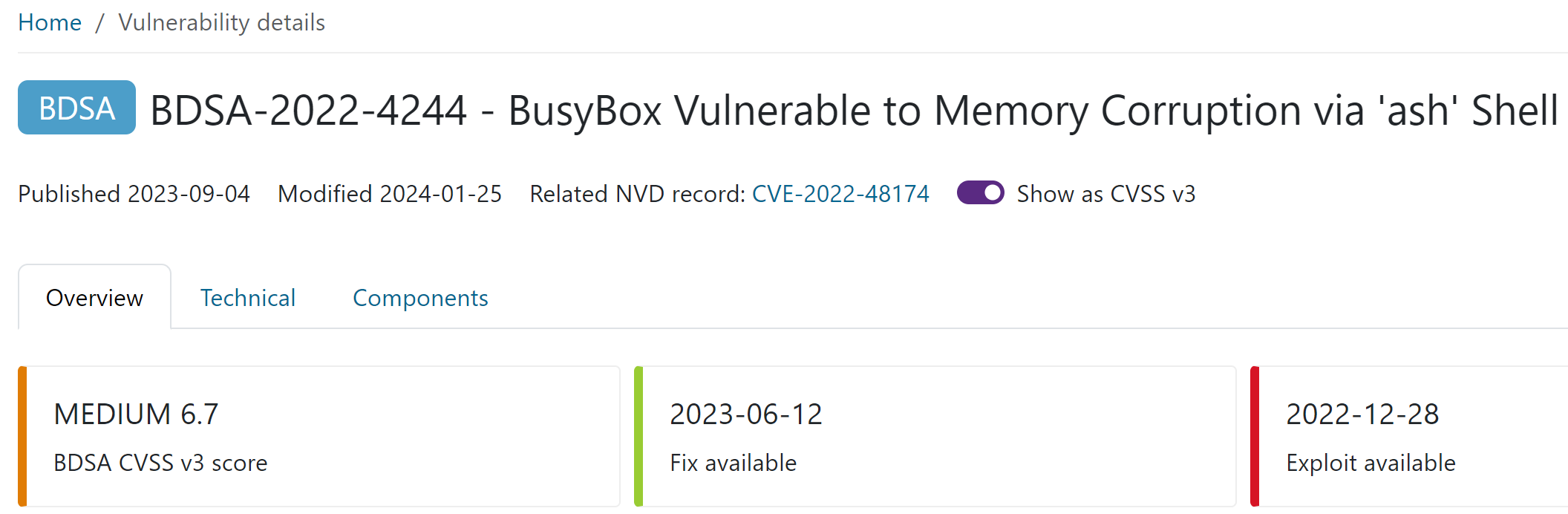Toggle the Show as CVSS v3 switch
Screen dimensions: 1568x514
pyautogui.click(x=980, y=193)
